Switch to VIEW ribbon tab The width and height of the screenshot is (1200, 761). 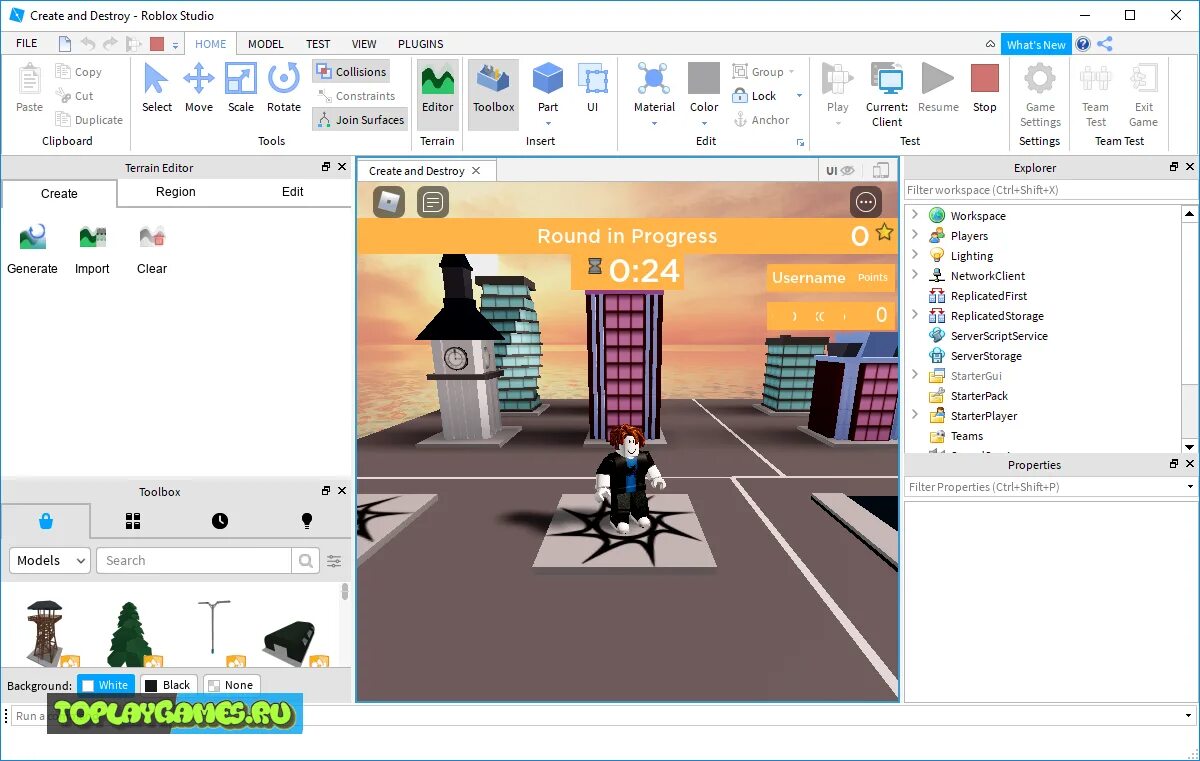(364, 44)
